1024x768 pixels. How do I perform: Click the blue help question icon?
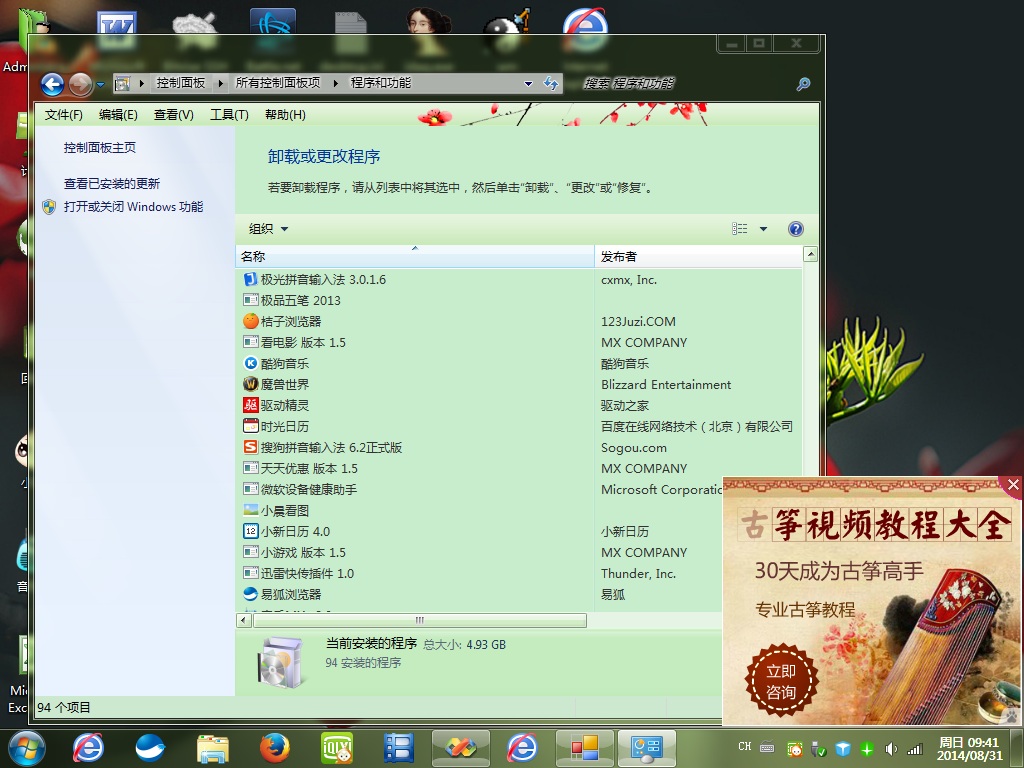[x=795, y=229]
